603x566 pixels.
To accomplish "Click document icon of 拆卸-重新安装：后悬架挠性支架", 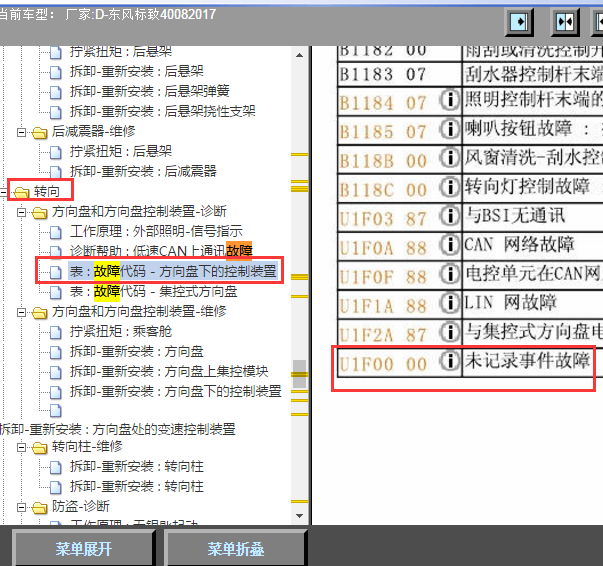I will click(56, 112).
